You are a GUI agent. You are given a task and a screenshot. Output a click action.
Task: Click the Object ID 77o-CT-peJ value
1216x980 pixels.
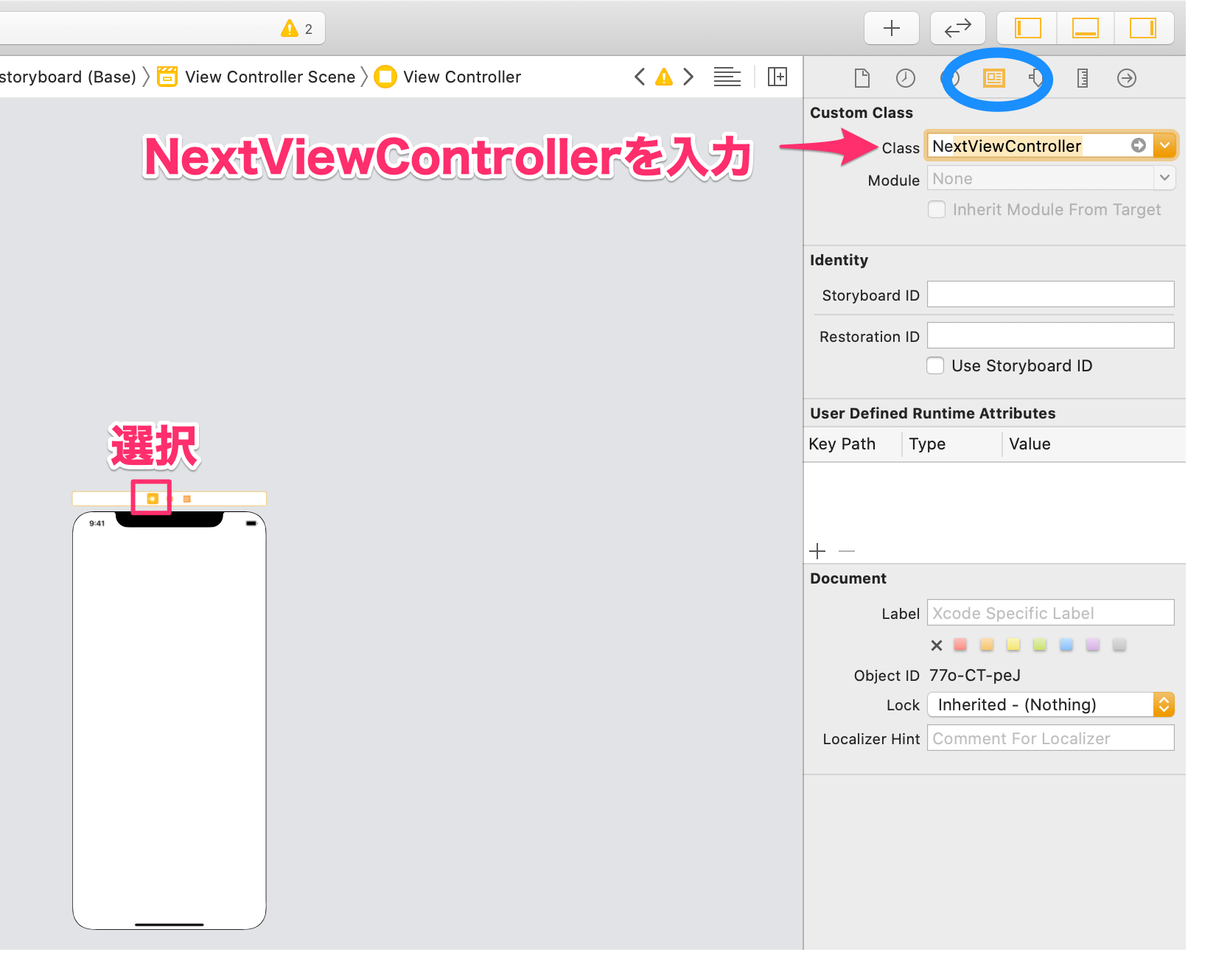click(x=974, y=675)
